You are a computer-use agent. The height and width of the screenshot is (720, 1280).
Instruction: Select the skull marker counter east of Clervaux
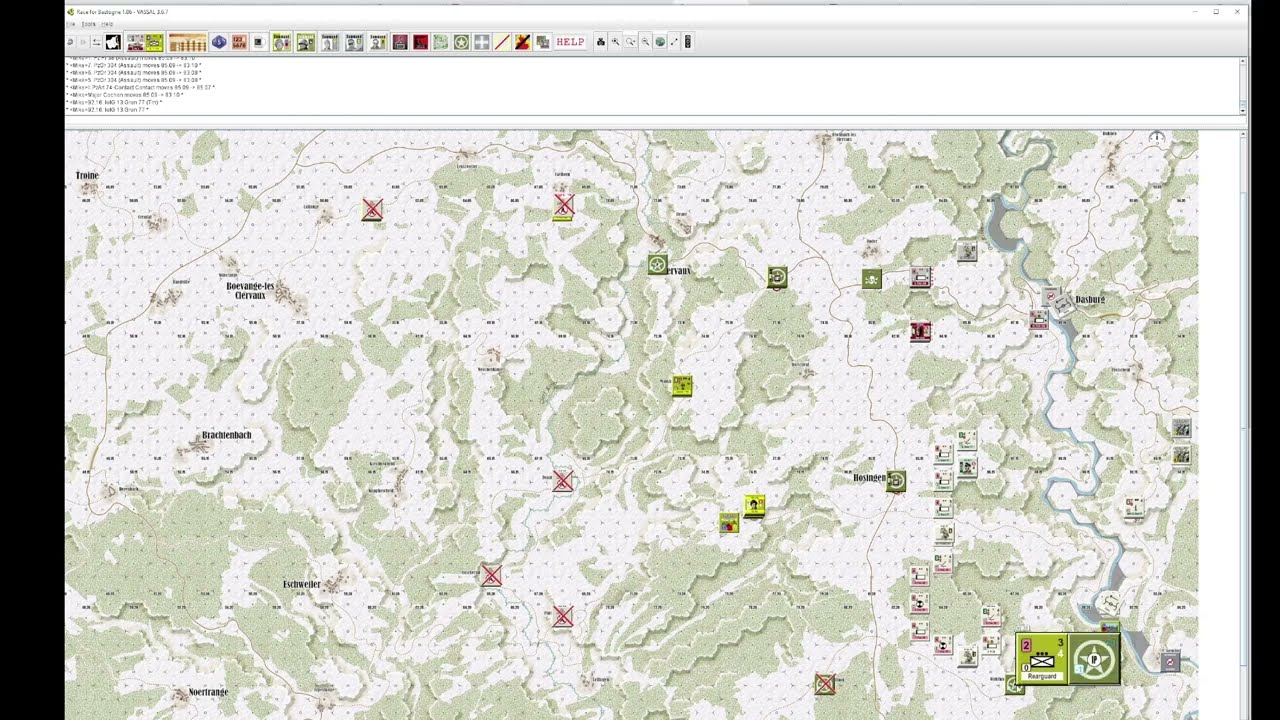(872, 280)
